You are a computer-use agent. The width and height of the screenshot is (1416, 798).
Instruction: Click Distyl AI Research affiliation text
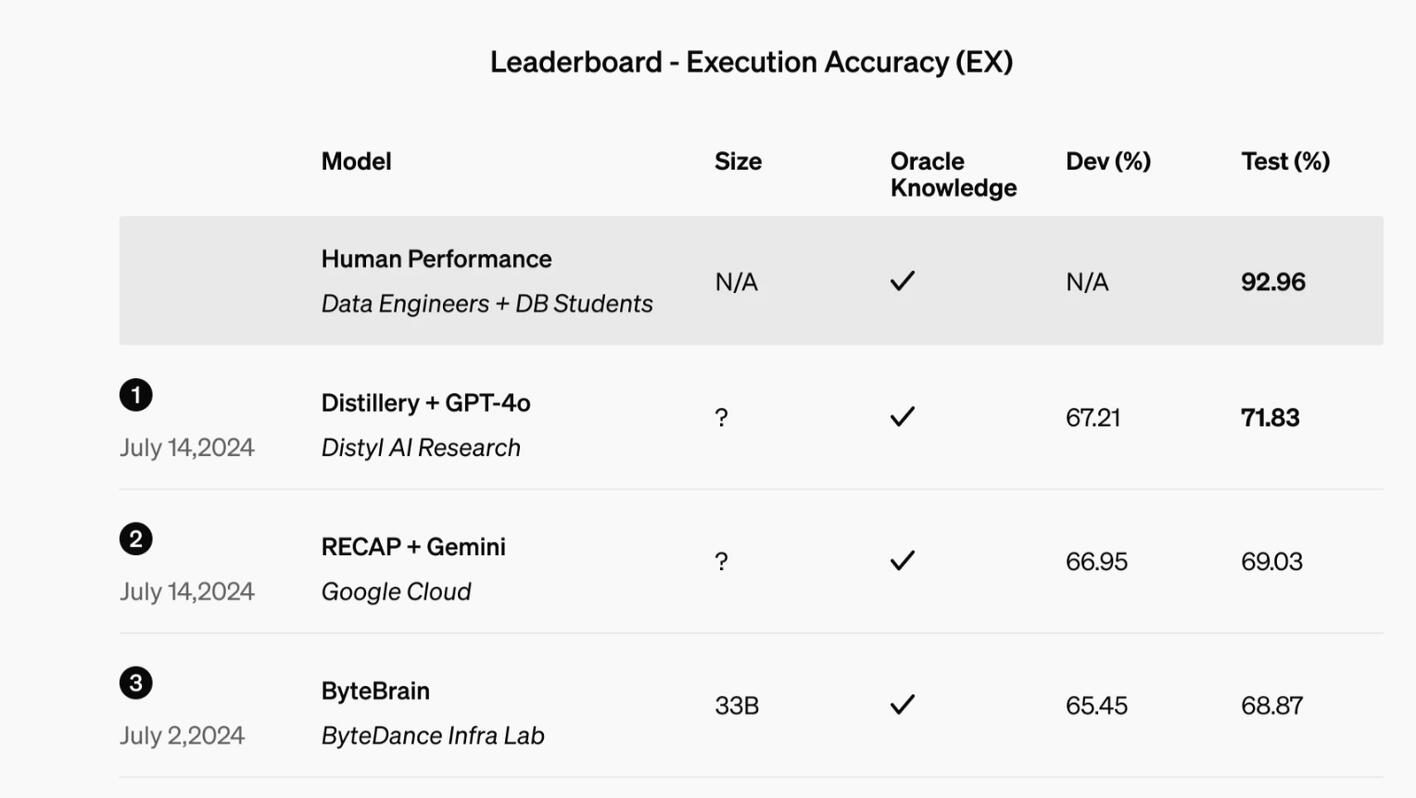coord(421,448)
